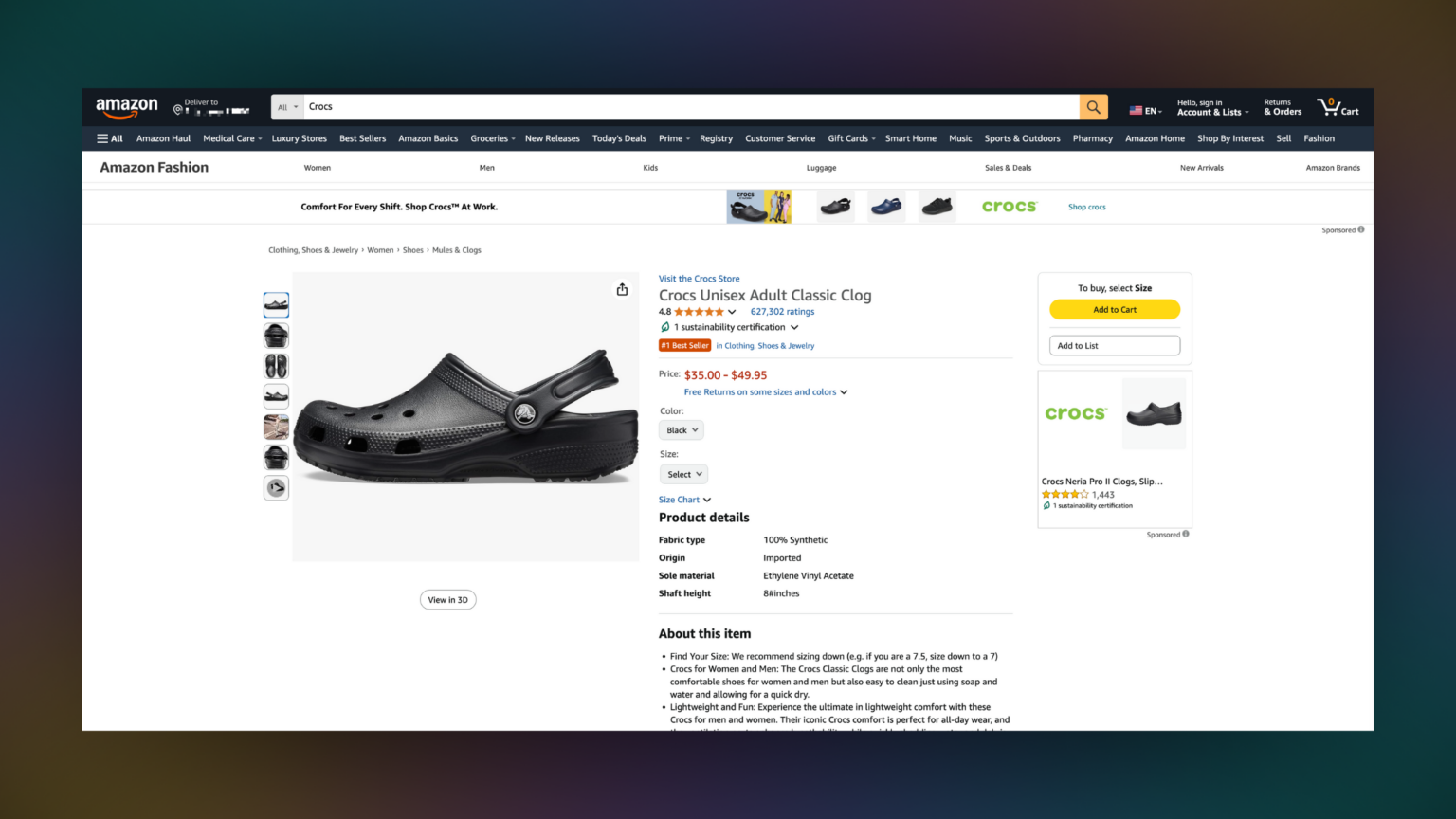This screenshot has height=819, width=1456.
Task: Click the search magnifier icon
Action: pos(1092,106)
